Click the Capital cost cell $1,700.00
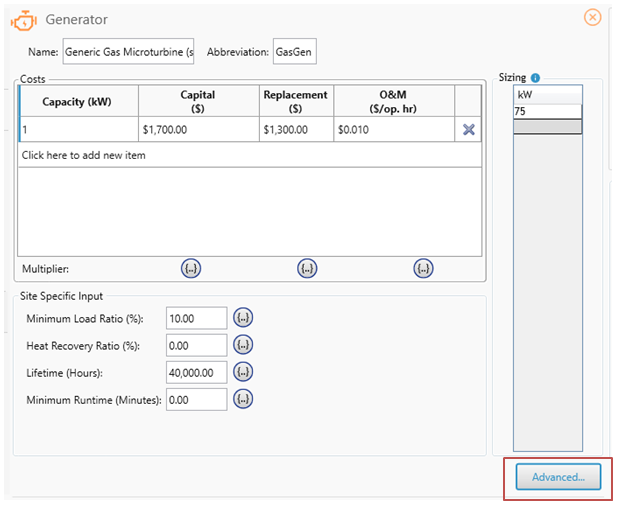 pos(197,129)
